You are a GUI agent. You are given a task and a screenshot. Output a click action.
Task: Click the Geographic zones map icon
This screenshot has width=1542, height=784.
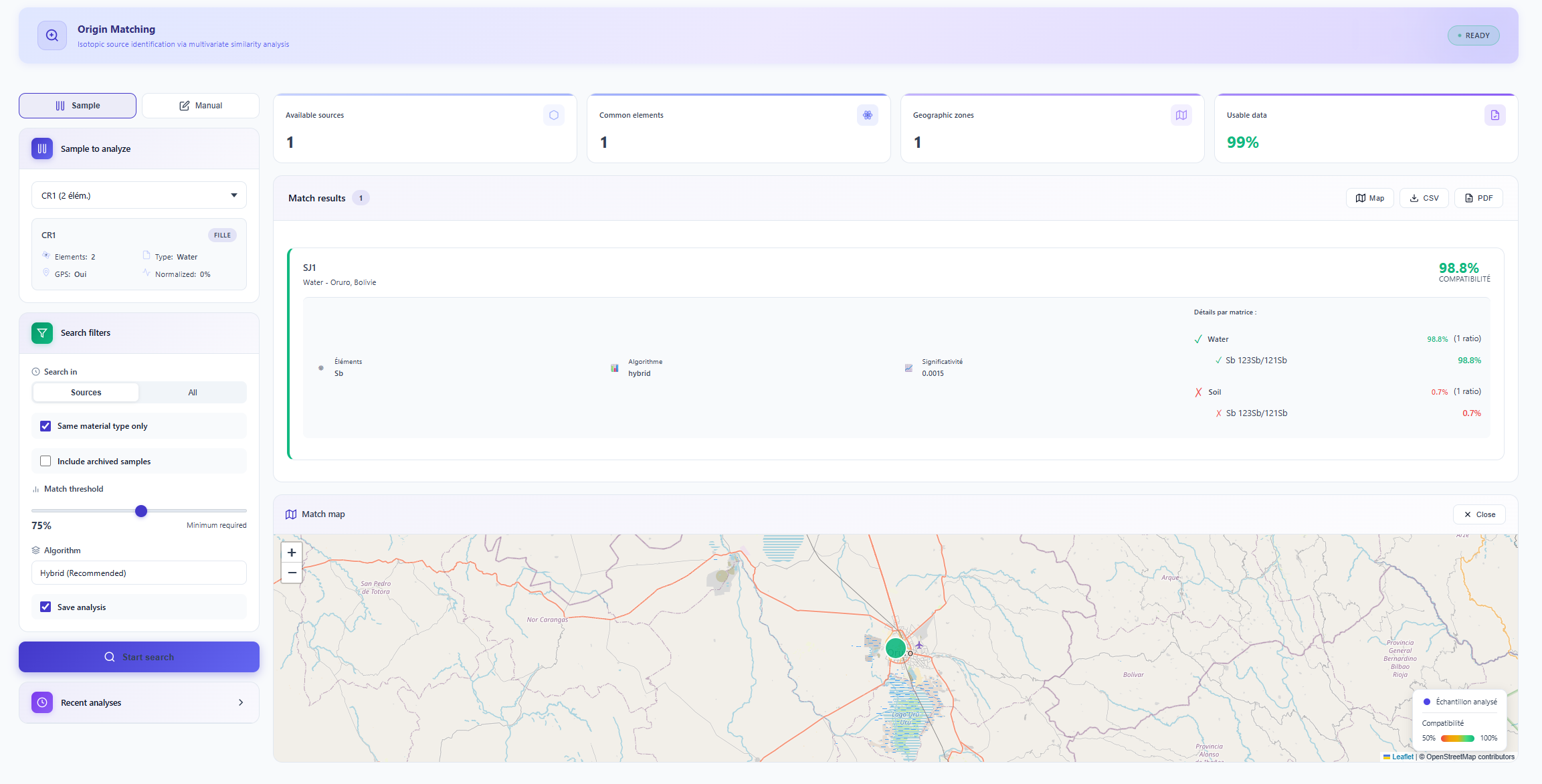click(x=1181, y=115)
